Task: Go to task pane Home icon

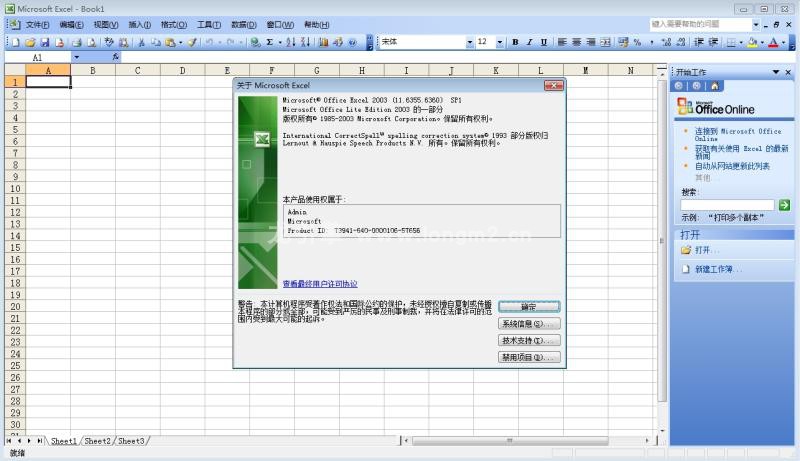Action: click(x=715, y=86)
